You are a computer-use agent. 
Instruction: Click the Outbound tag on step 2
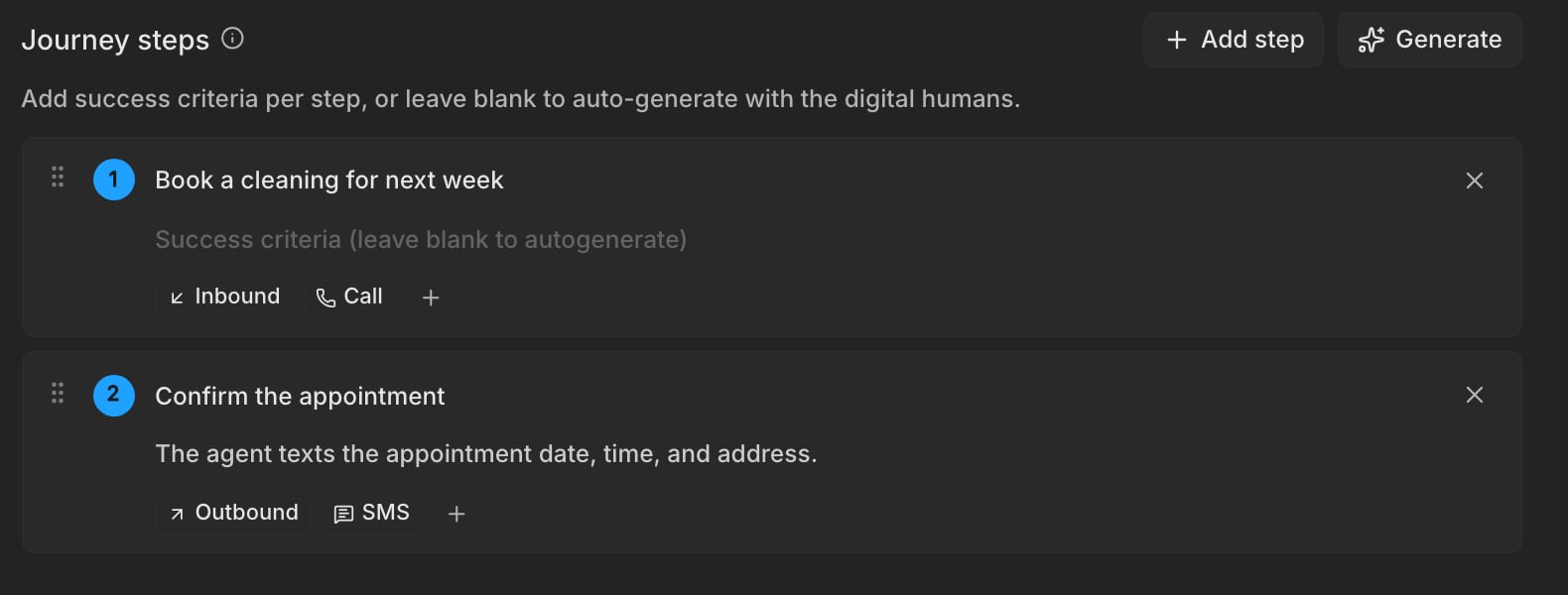pos(233,513)
